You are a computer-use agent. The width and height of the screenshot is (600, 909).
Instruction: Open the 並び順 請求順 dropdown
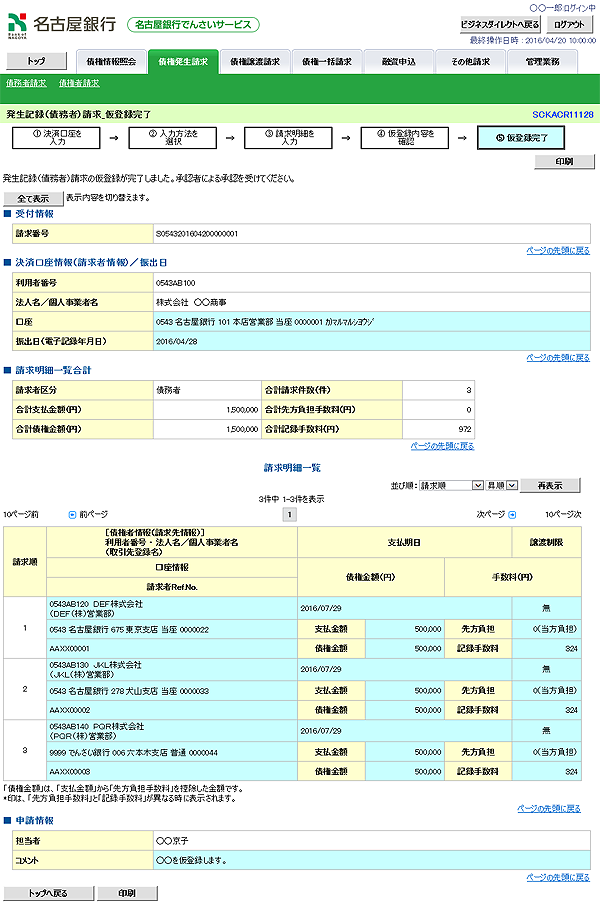click(451, 485)
